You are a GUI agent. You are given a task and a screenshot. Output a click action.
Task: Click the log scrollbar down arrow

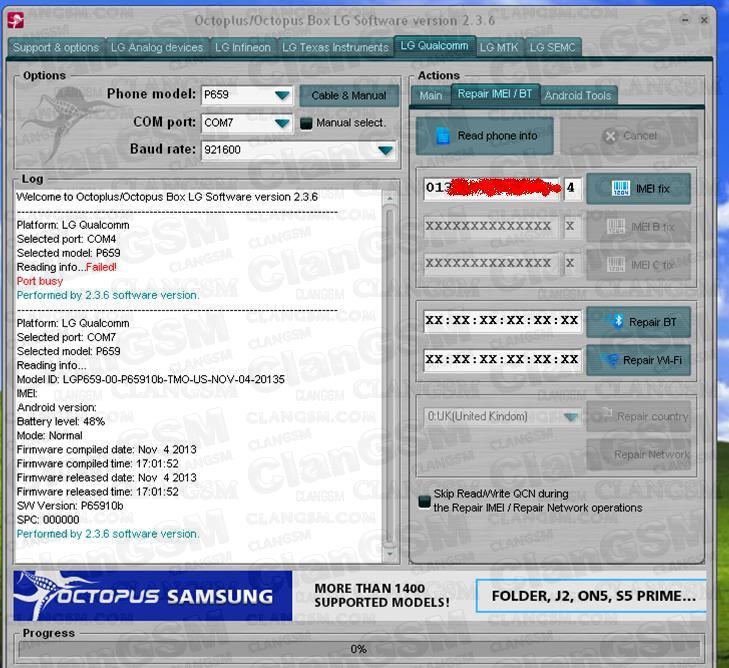tap(390, 554)
